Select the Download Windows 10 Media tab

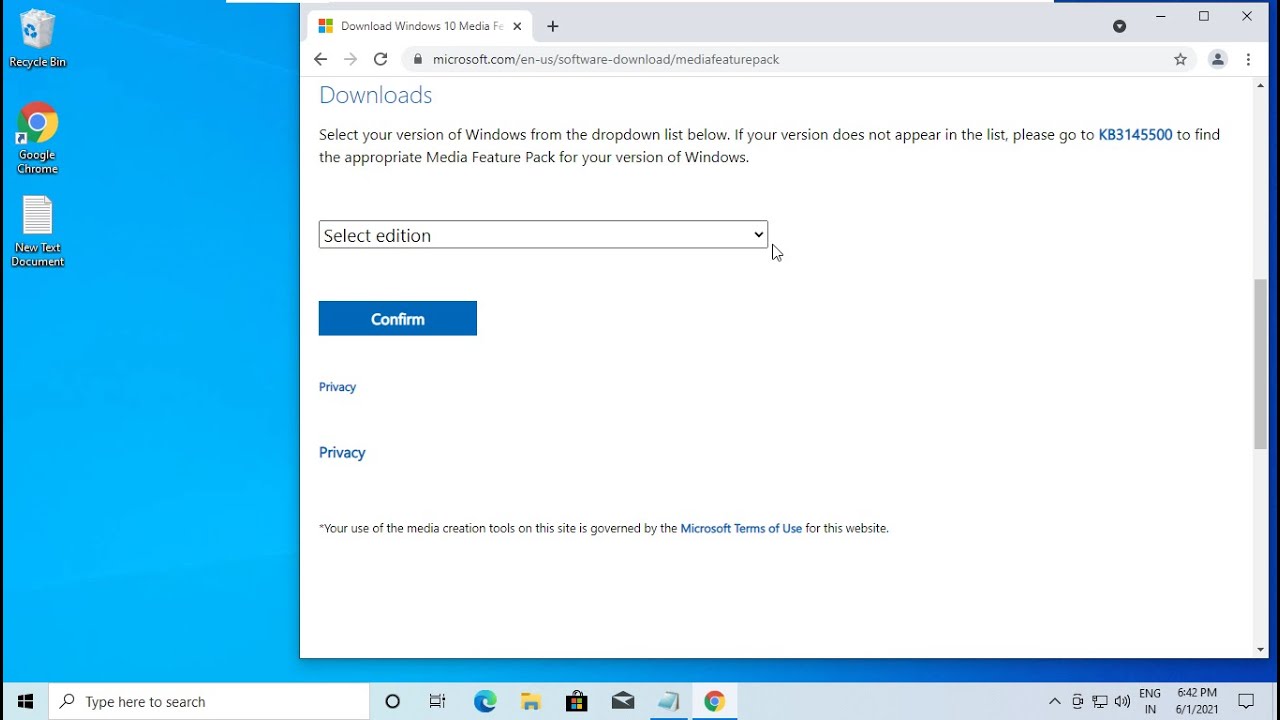[x=420, y=26]
